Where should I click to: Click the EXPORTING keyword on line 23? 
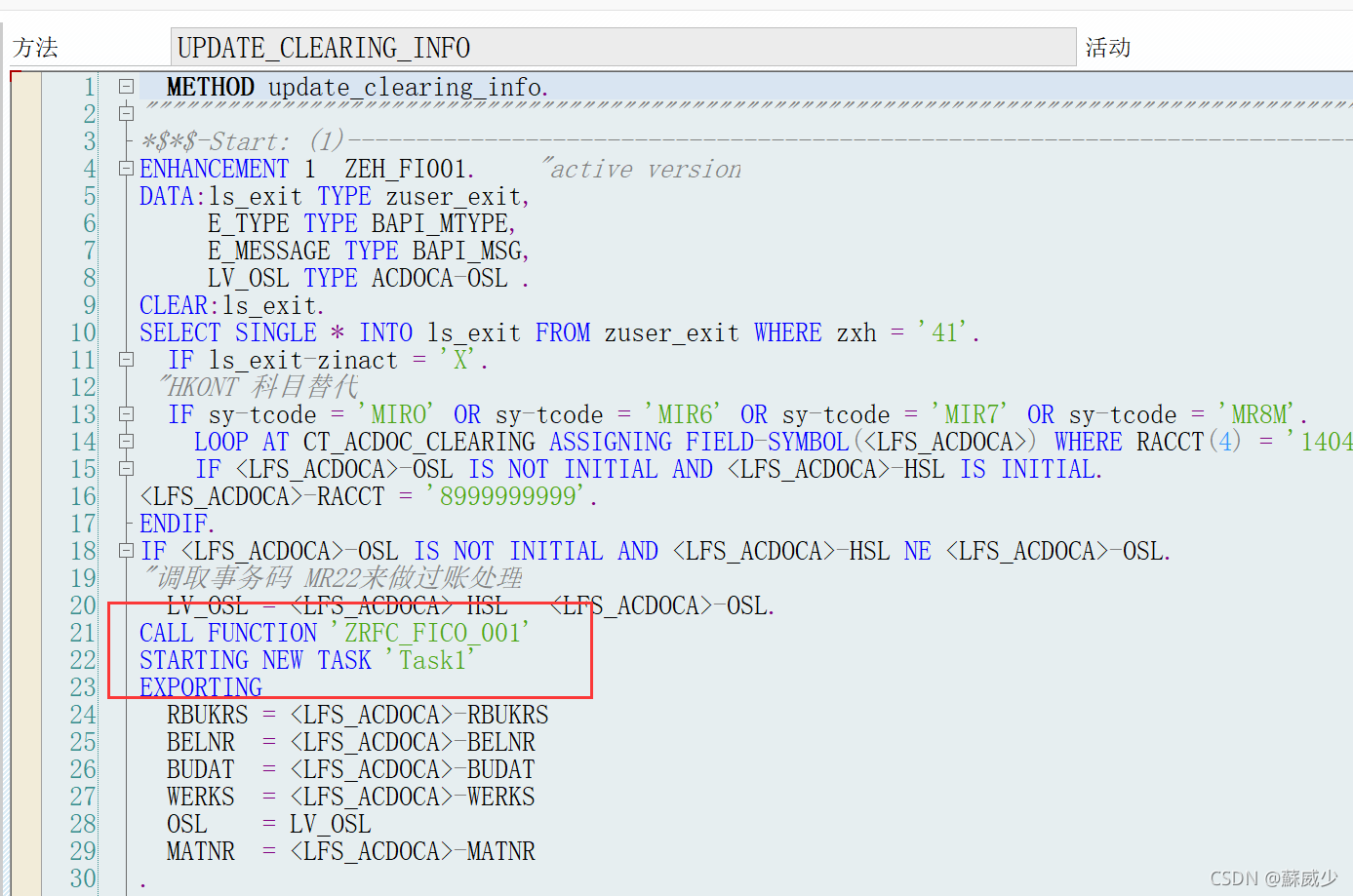[201, 687]
